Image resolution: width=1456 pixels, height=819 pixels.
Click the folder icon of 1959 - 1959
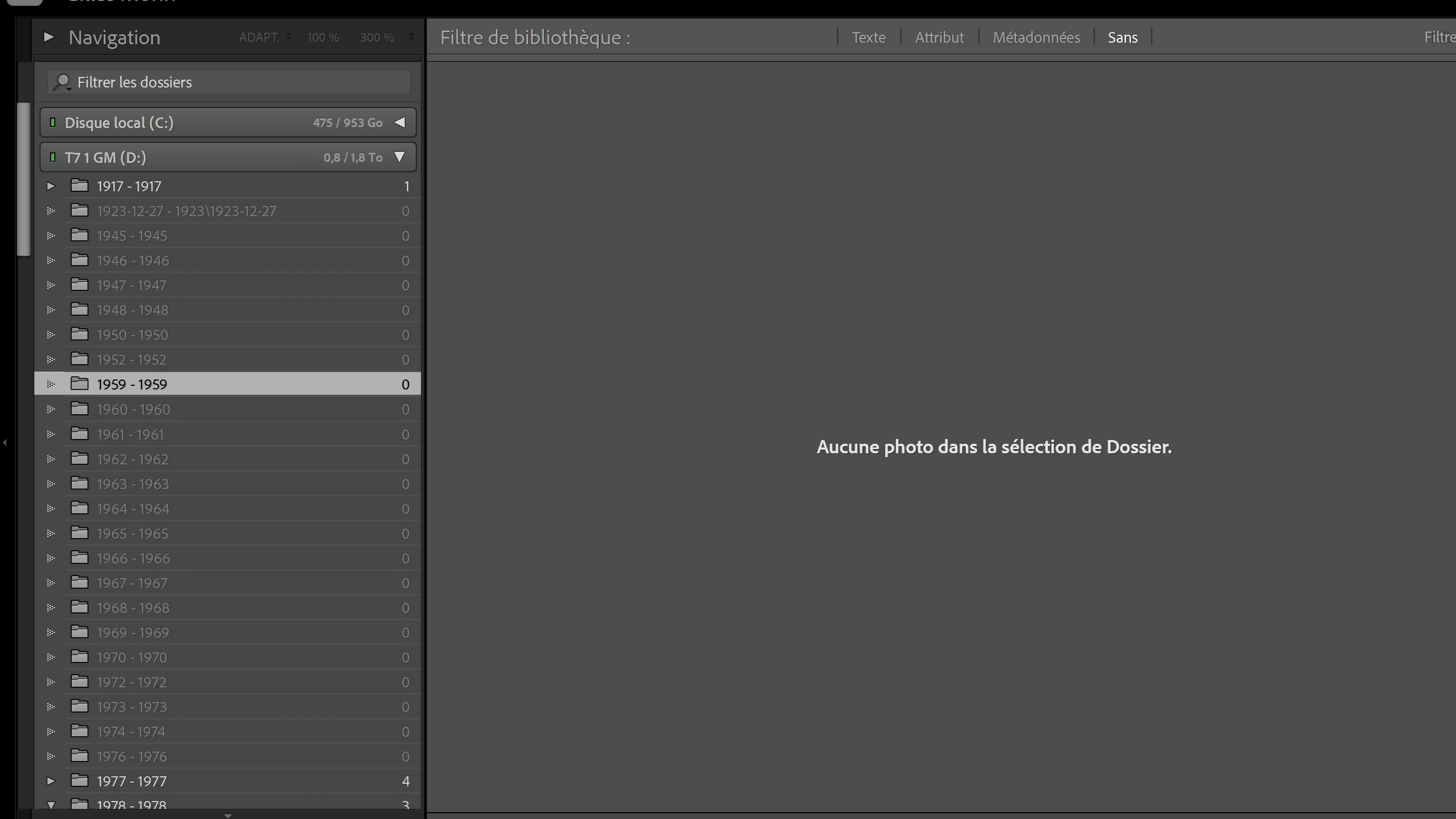[x=79, y=384]
